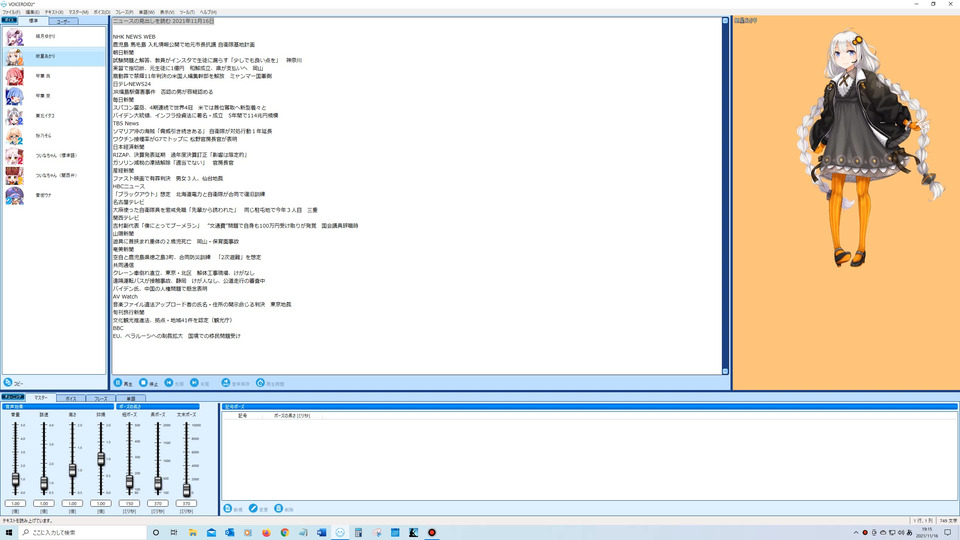Click the 話速 value input field
This screenshot has width=960, height=540.
44,503
